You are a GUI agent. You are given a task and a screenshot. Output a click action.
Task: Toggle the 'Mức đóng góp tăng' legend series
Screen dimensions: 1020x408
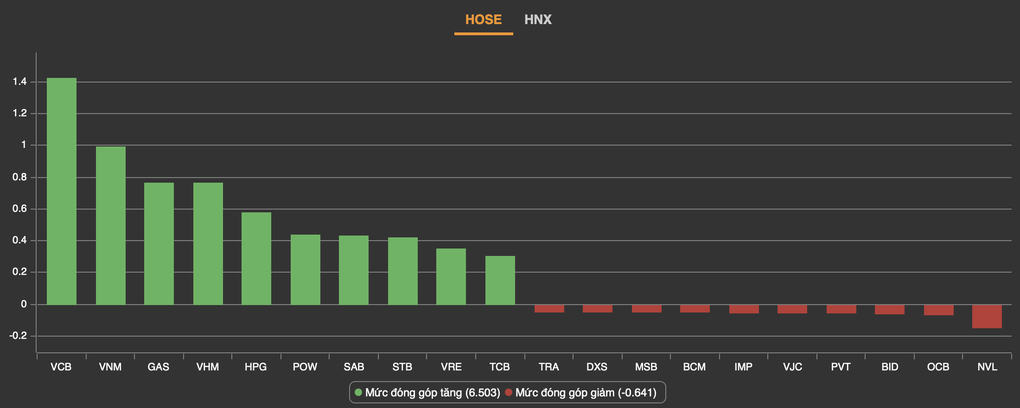pos(425,393)
